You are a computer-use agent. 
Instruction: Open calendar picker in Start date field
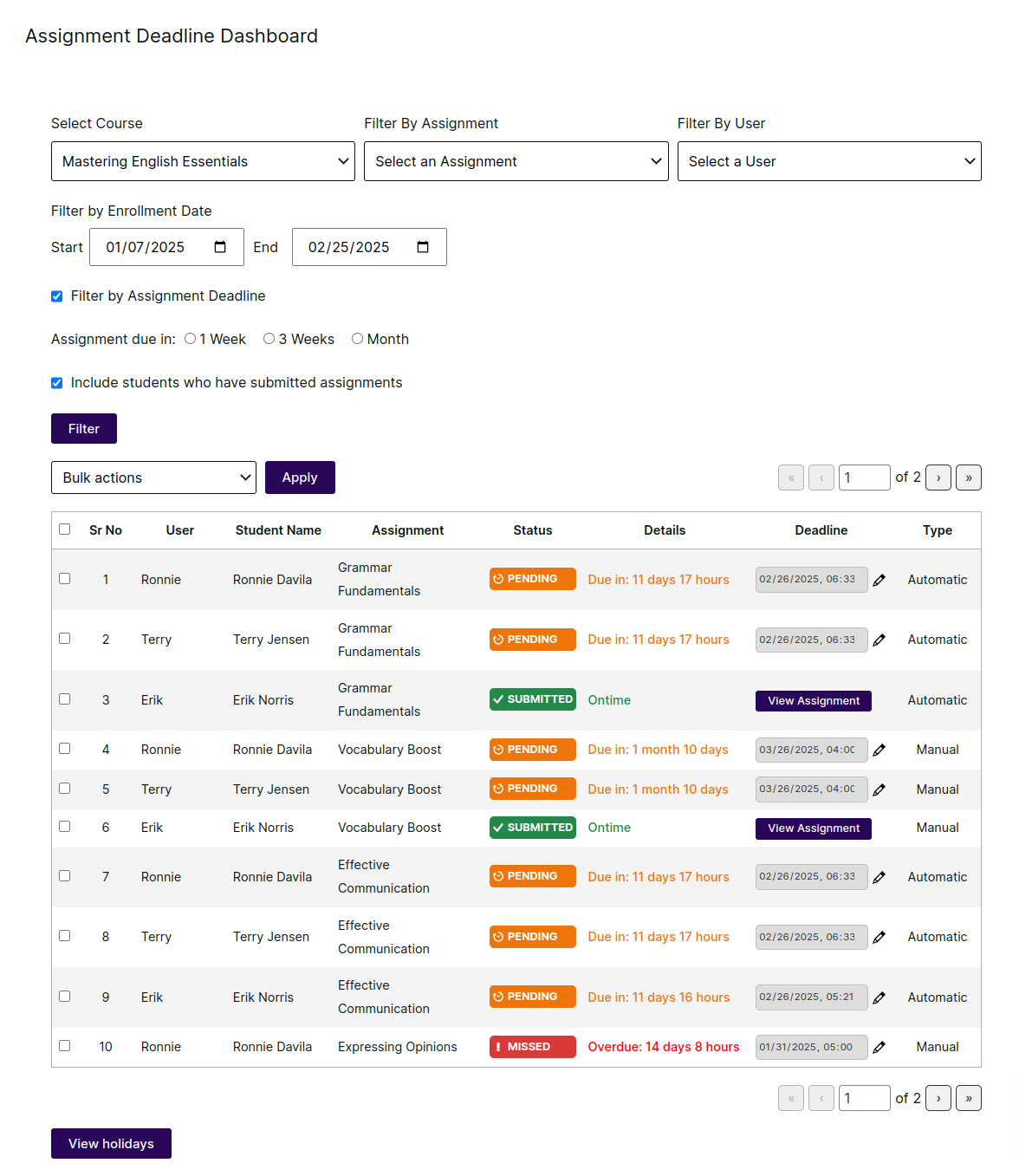pyautogui.click(x=220, y=247)
